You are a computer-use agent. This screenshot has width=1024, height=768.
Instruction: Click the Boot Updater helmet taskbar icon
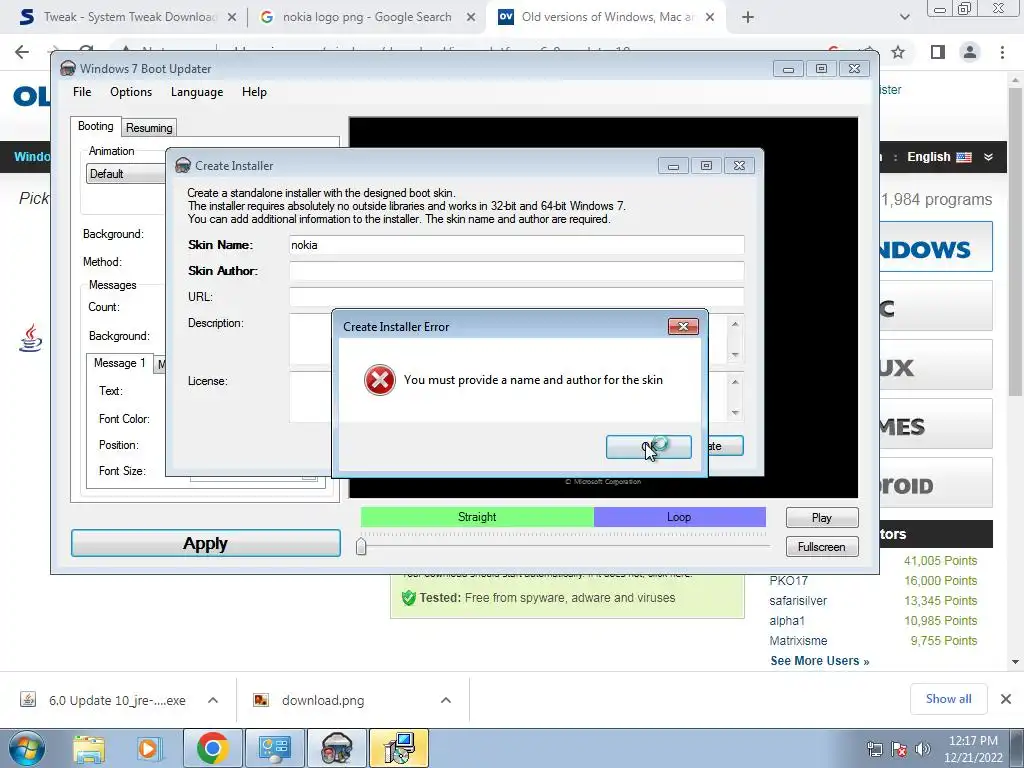pos(337,748)
